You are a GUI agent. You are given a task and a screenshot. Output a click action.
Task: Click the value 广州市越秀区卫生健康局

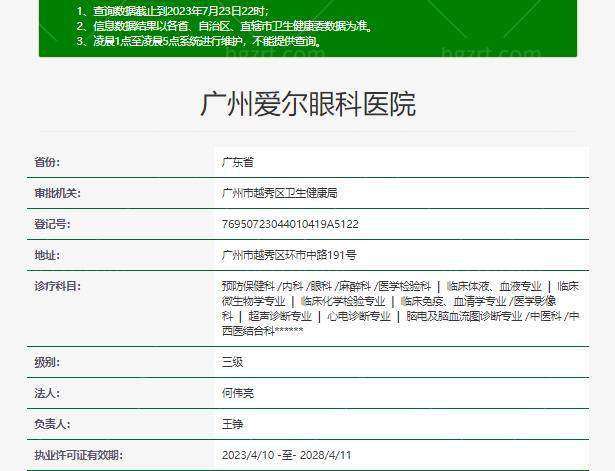point(279,192)
